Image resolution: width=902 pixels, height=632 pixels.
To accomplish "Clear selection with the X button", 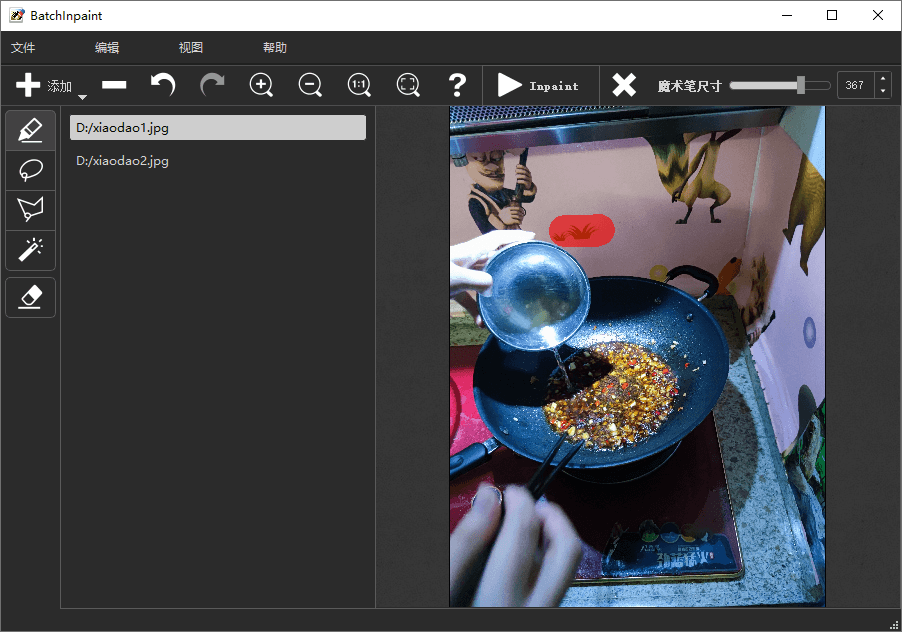I will 624,85.
